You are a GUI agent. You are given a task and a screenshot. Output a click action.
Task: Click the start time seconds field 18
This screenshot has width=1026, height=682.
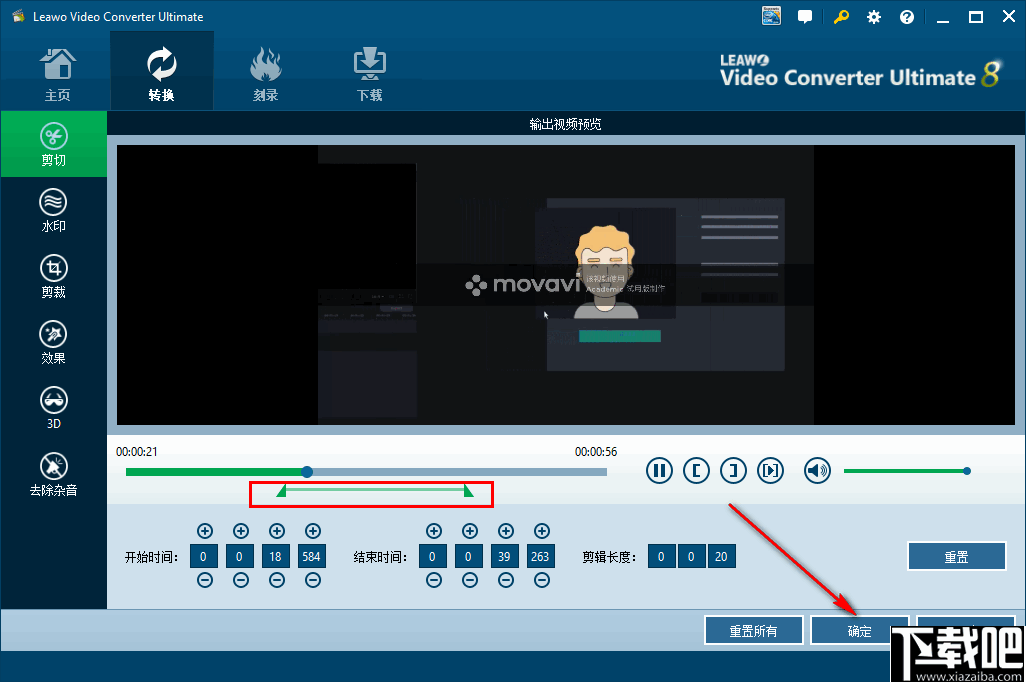pyautogui.click(x=275, y=556)
